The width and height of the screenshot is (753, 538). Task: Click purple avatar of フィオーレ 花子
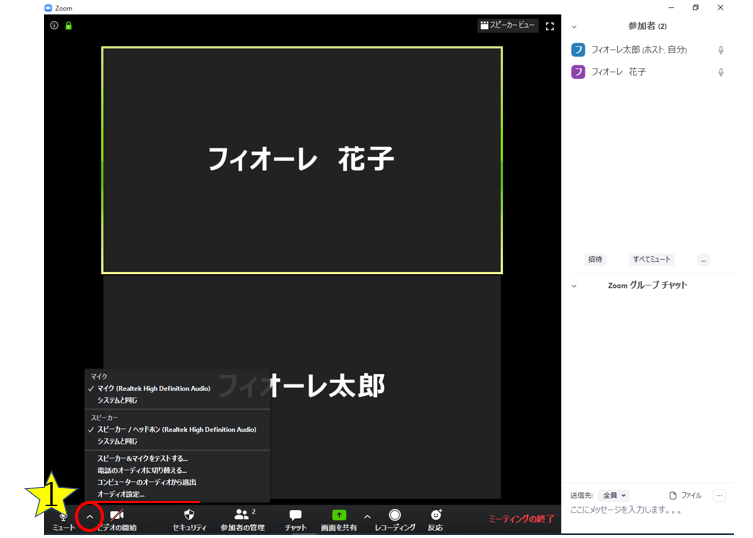coord(578,72)
